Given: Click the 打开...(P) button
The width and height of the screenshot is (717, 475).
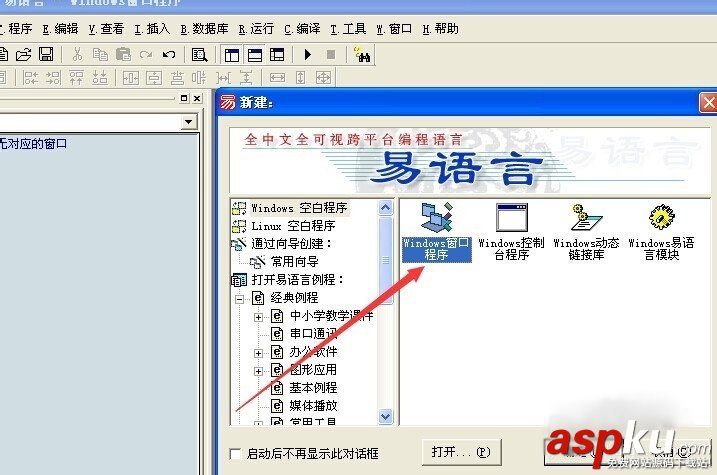Looking at the screenshot, I should tap(461, 453).
